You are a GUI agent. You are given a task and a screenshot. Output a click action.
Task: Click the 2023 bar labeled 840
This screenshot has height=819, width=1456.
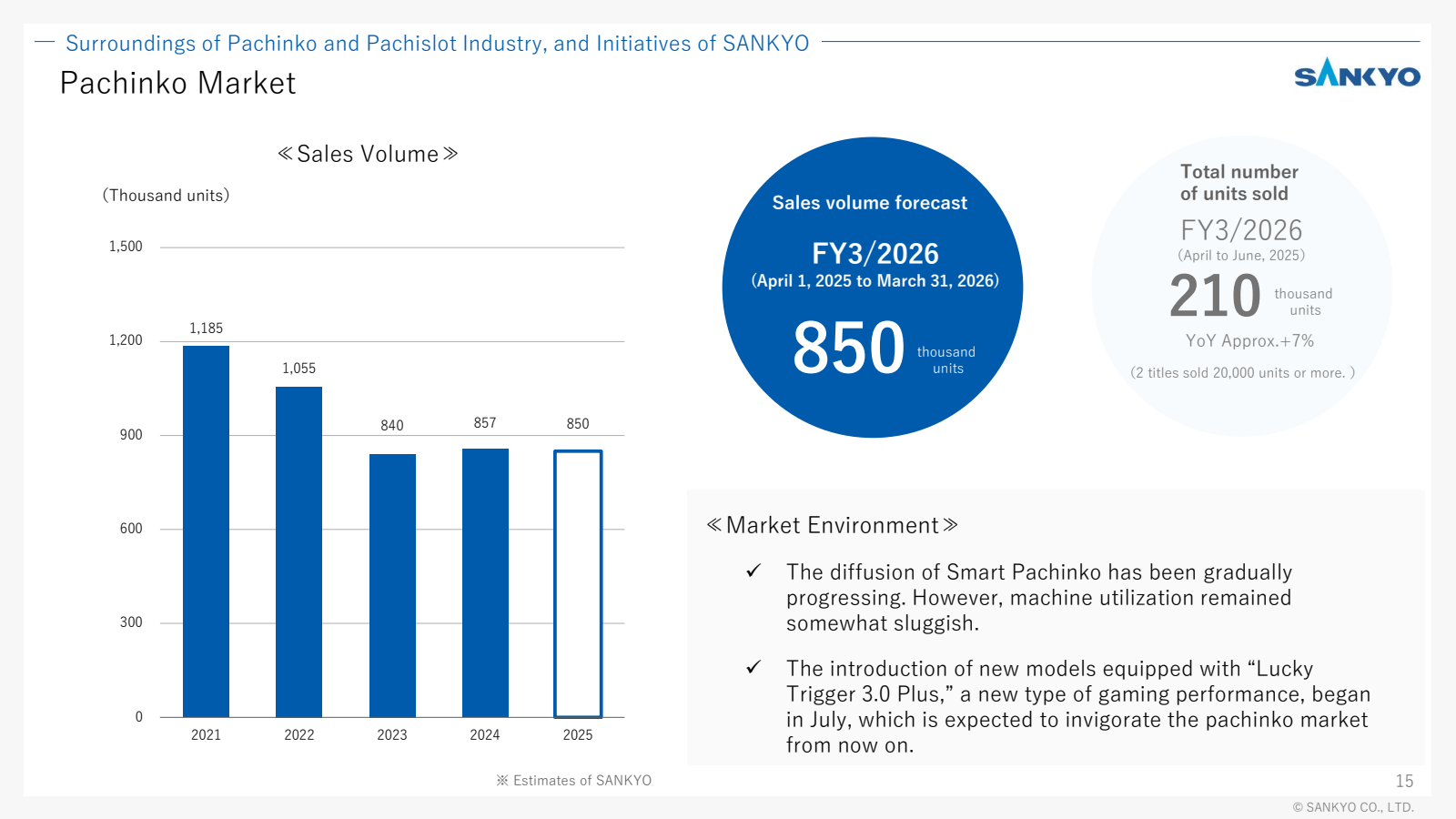(x=392, y=585)
